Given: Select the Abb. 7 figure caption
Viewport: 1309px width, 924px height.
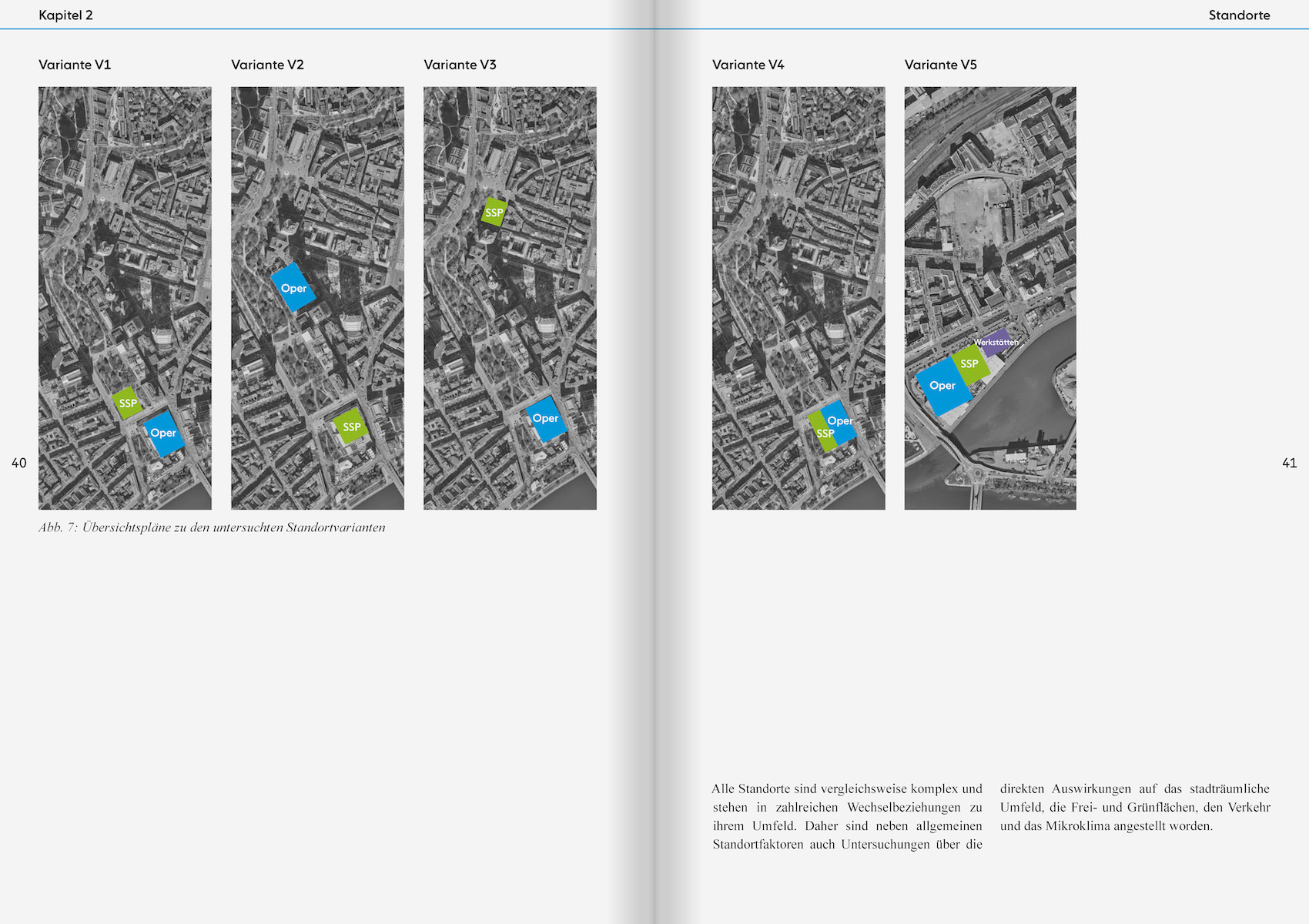Looking at the screenshot, I should pos(212,527).
